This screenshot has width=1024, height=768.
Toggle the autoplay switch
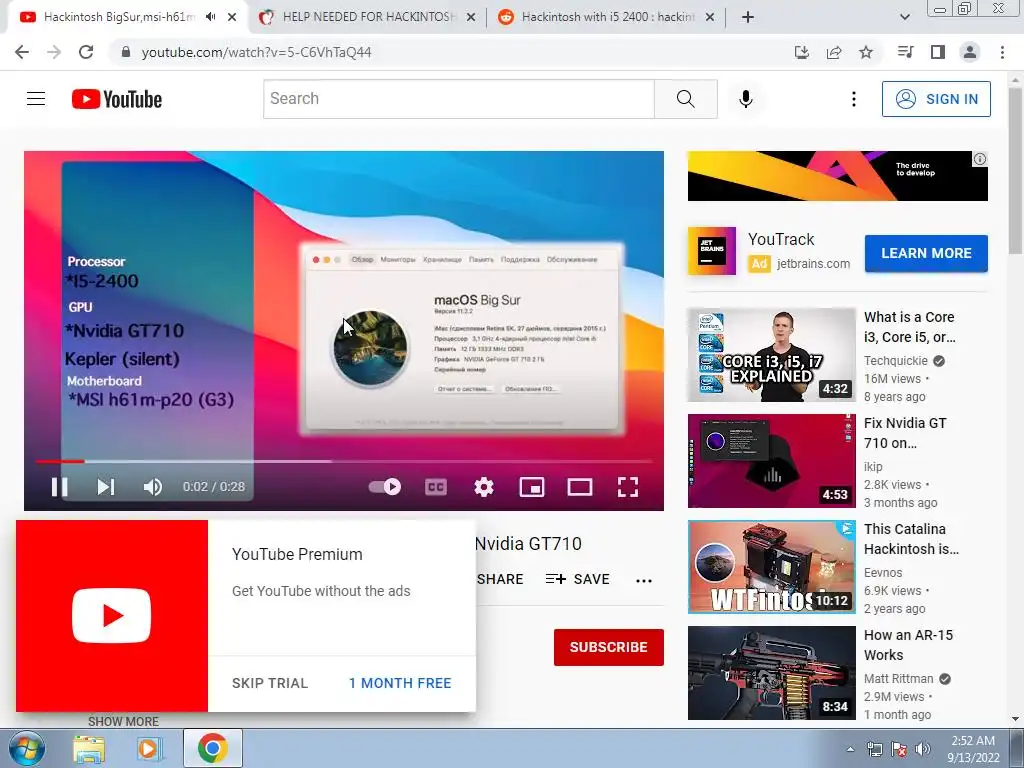click(x=385, y=487)
